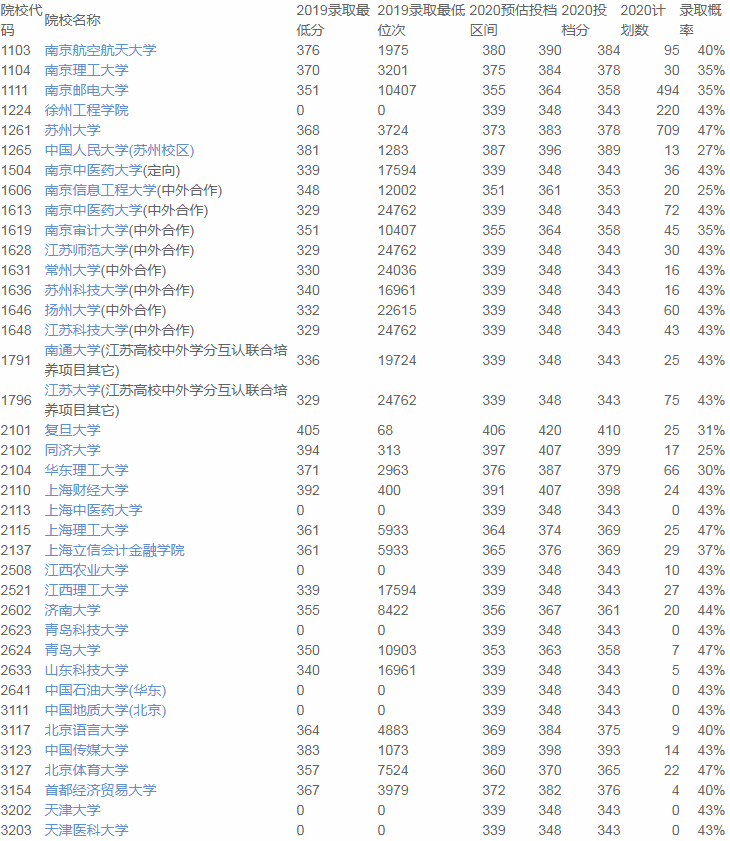Click the 复旦大学 link
Screen dimensions: 730x841
(72, 431)
